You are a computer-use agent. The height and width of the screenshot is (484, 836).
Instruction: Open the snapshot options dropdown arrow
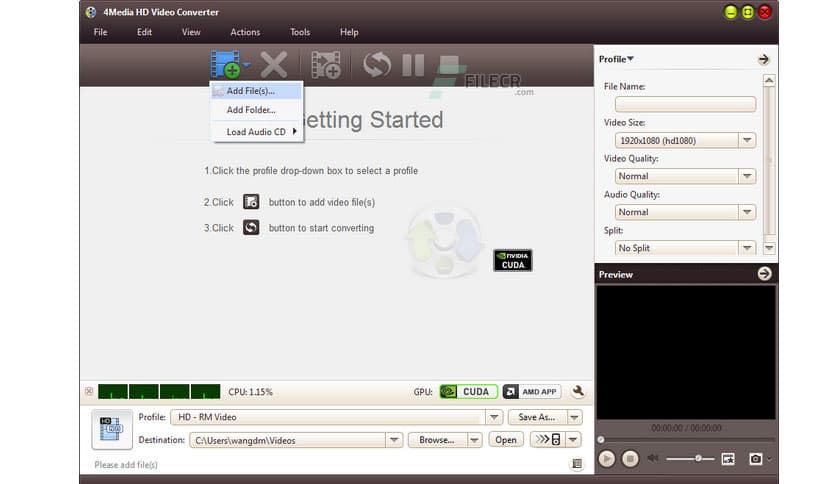(769, 459)
